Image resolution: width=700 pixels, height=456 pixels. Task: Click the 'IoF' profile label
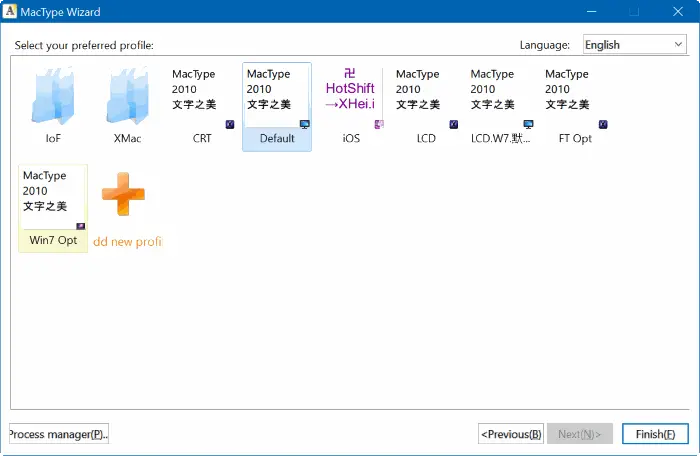point(53,138)
